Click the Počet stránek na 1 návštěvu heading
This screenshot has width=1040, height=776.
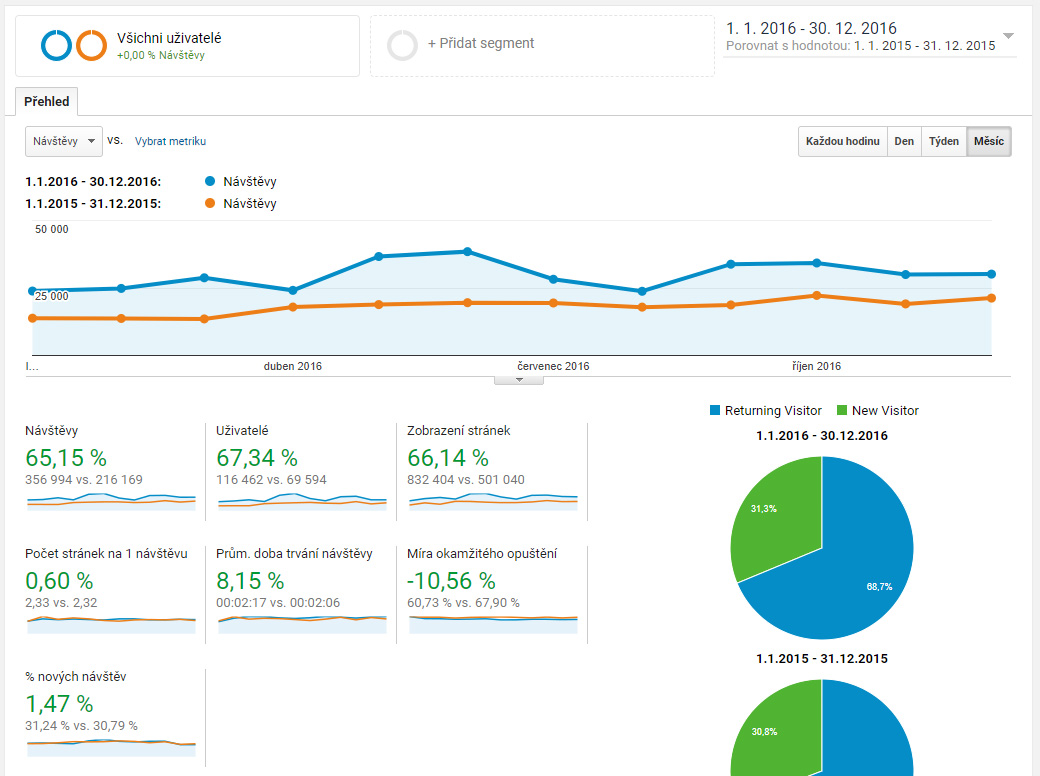(106, 553)
